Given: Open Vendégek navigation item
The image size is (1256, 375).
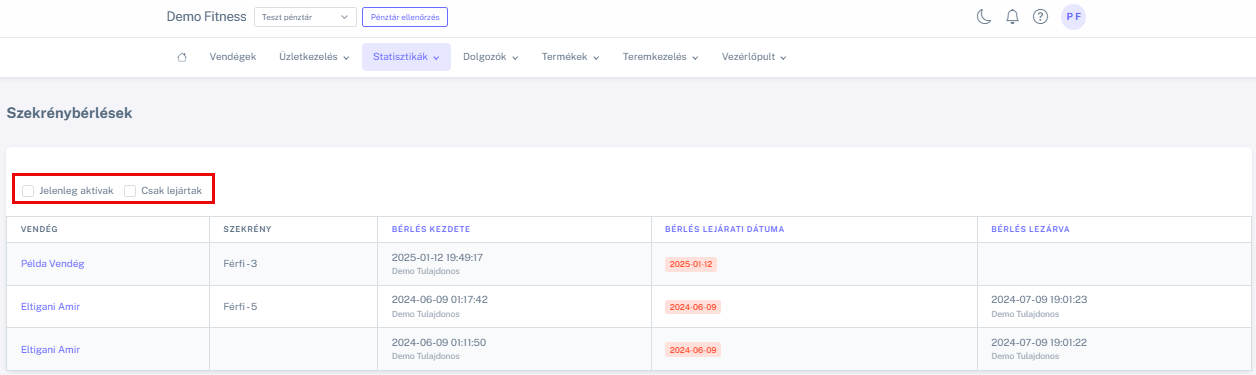Looking at the screenshot, I should (x=232, y=57).
